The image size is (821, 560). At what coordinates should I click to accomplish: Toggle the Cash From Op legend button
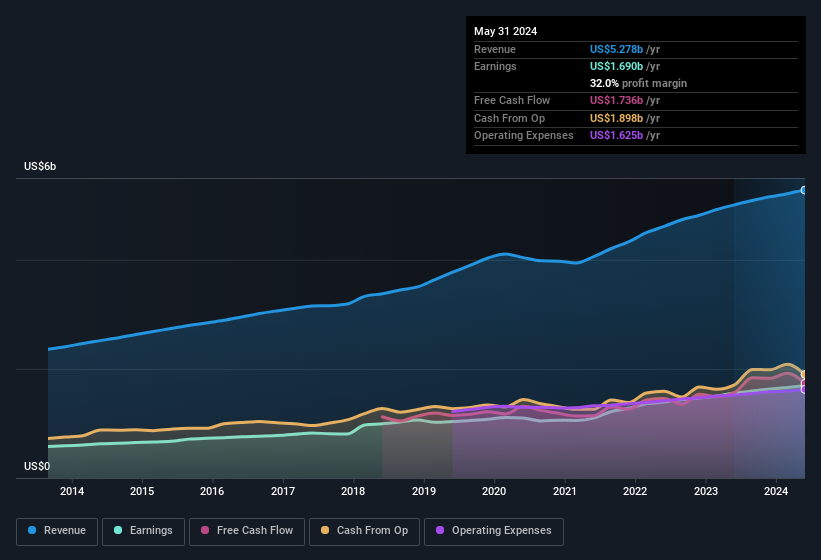364,531
